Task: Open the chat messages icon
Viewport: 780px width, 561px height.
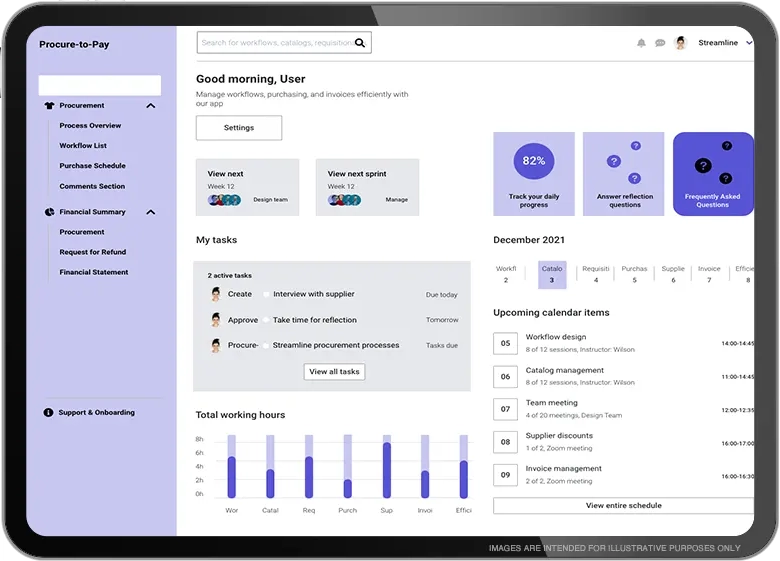Action: (660, 43)
